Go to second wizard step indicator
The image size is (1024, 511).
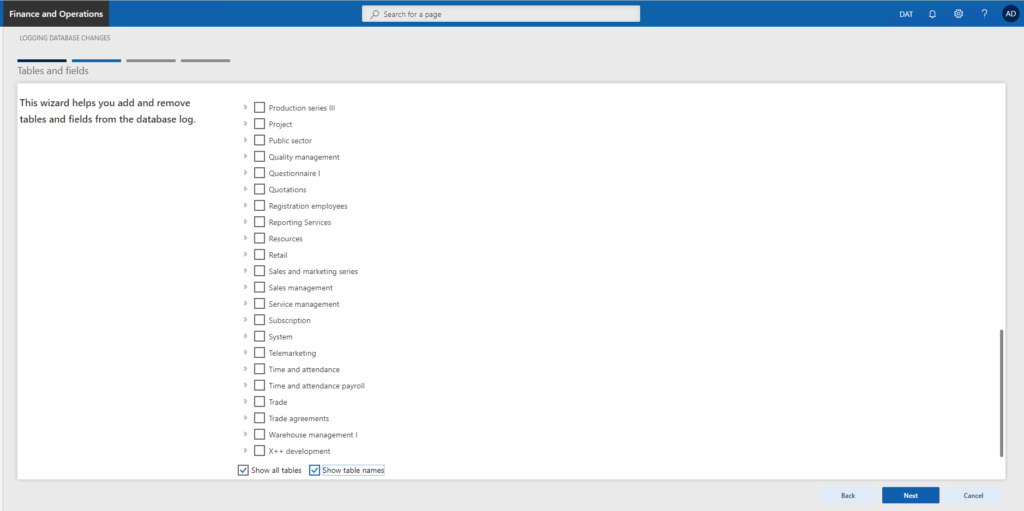coord(97,61)
